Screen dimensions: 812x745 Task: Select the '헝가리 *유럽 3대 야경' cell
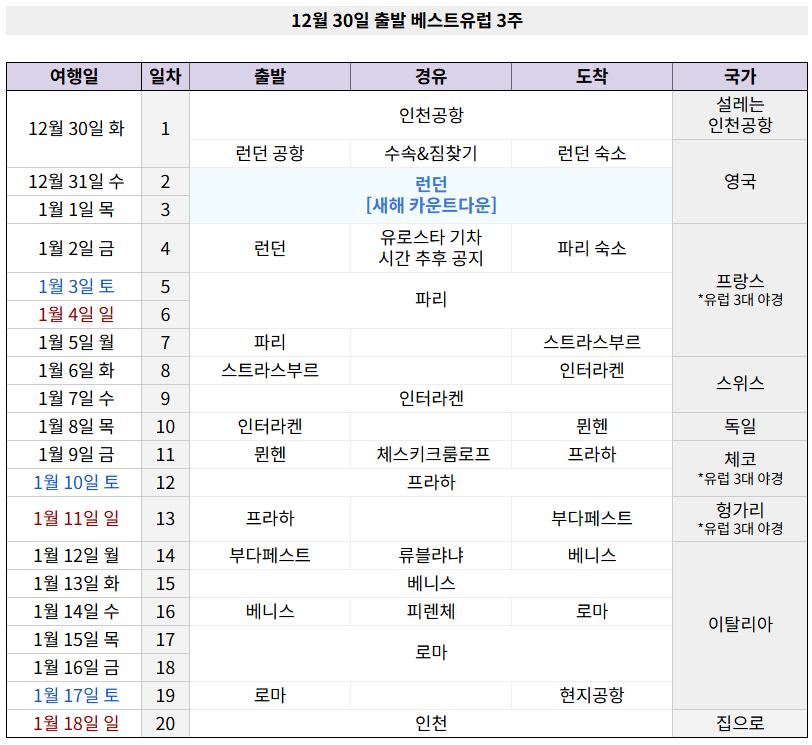point(740,519)
